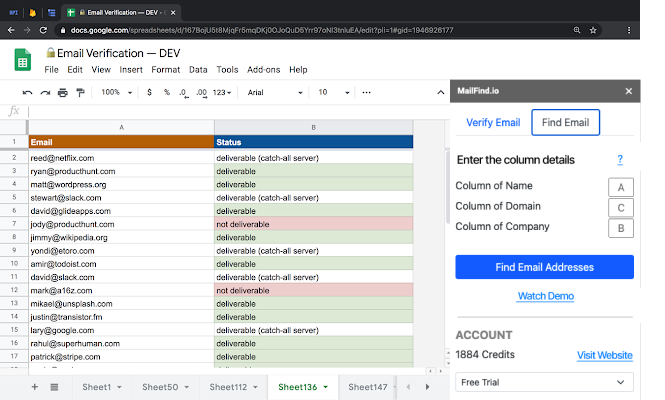The width and height of the screenshot is (665, 400).
Task: Click the Find Email Addresses button
Action: 545,267
